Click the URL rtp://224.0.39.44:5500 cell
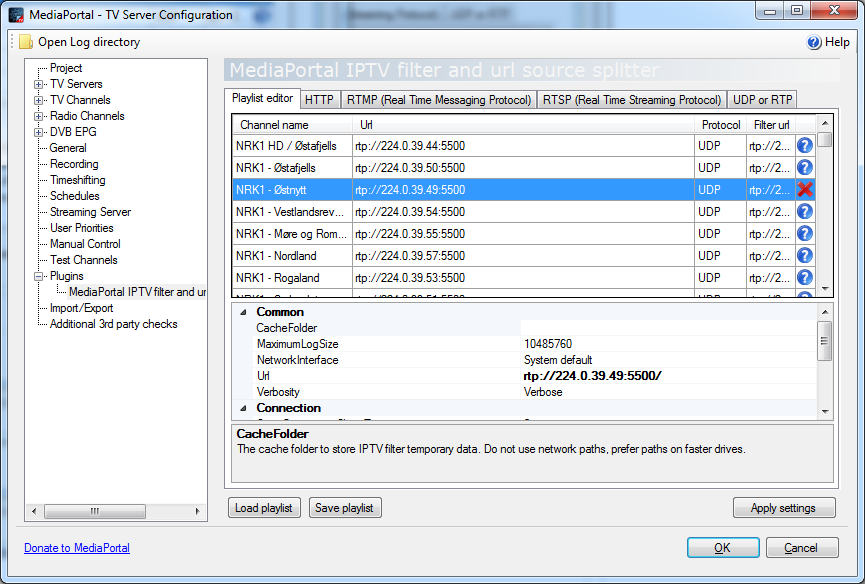Image resolution: width=865 pixels, height=584 pixels. [x=524, y=146]
